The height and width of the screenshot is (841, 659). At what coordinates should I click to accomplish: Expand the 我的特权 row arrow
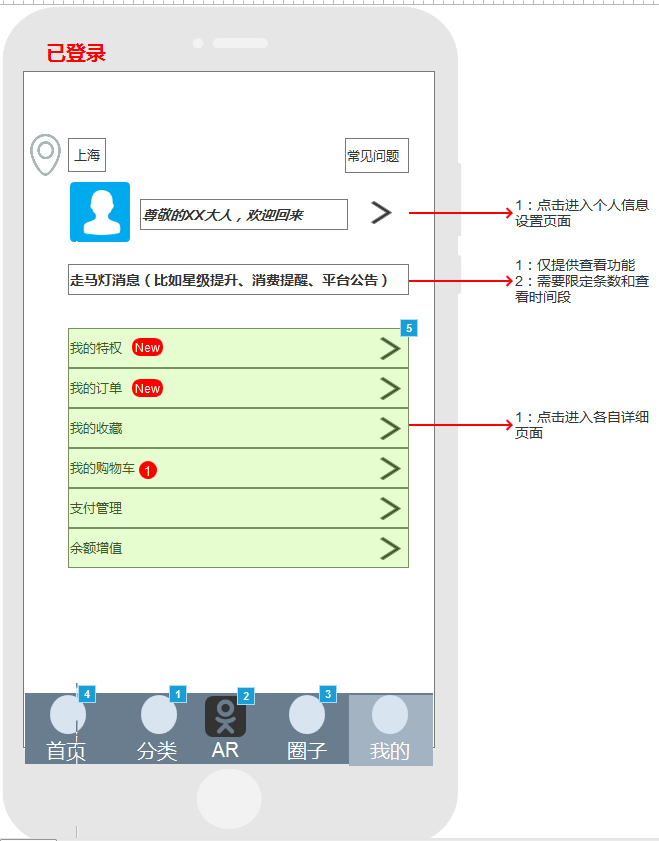coord(390,348)
